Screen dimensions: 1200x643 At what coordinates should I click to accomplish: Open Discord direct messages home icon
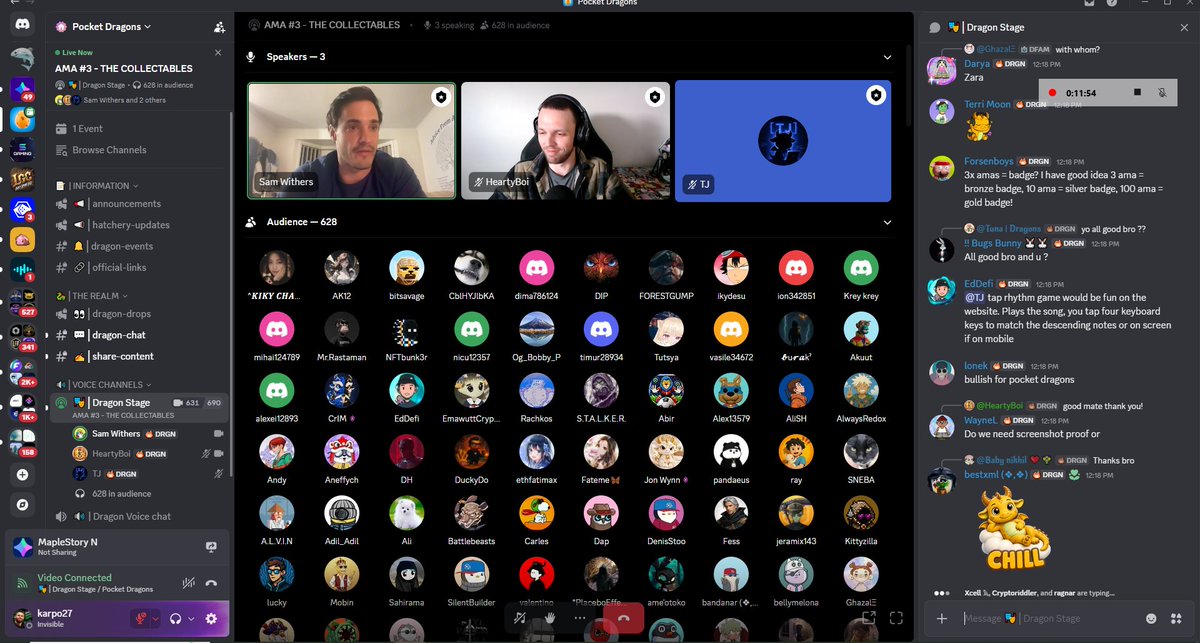(x=22, y=23)
